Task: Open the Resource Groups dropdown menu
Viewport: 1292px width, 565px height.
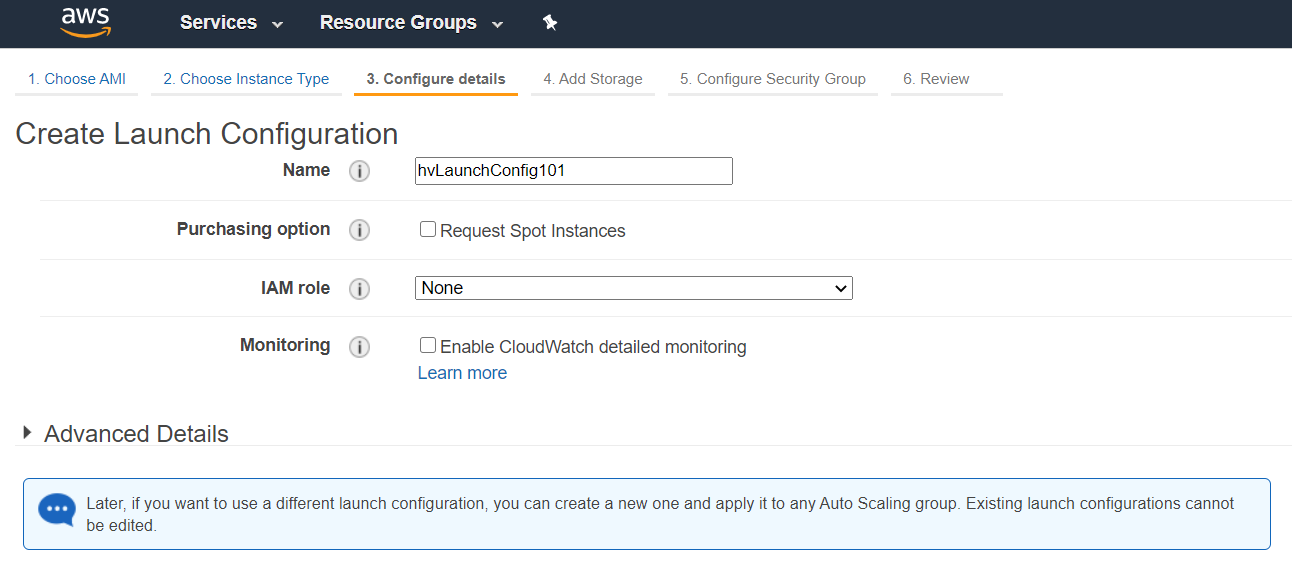Action: pos(411,22)
